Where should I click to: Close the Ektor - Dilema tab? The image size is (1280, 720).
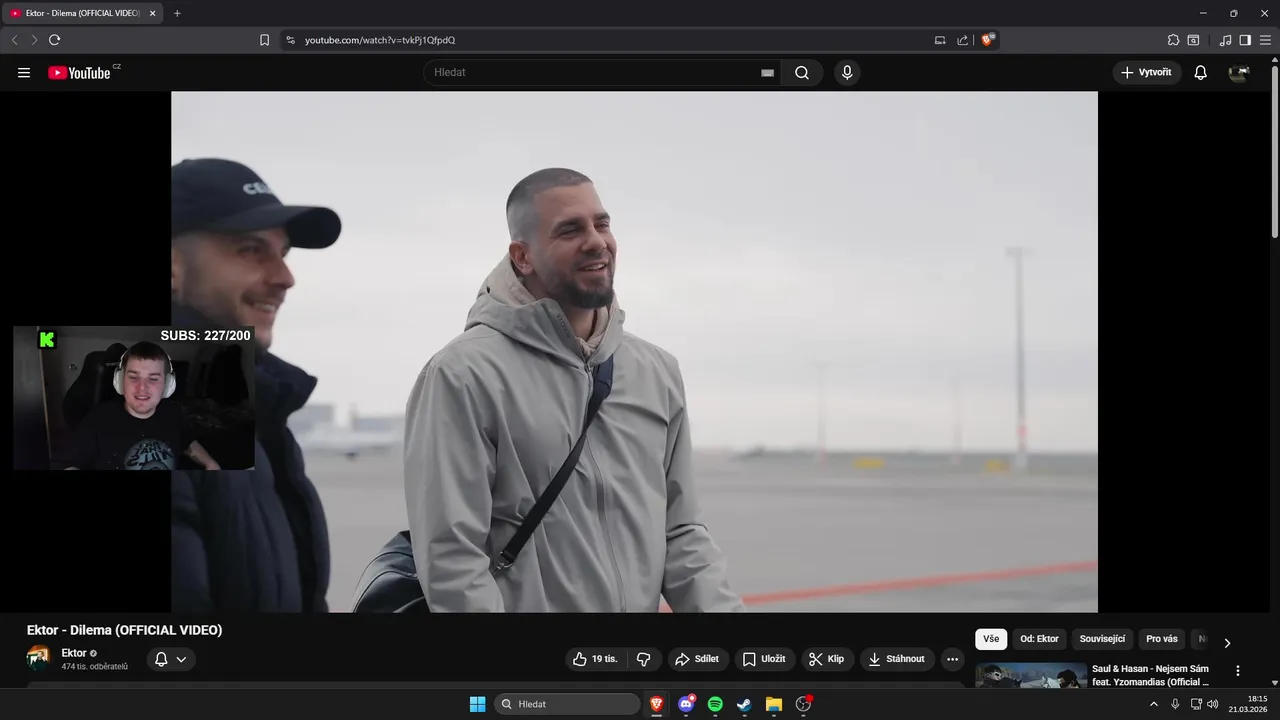click(x=152, y=13)
